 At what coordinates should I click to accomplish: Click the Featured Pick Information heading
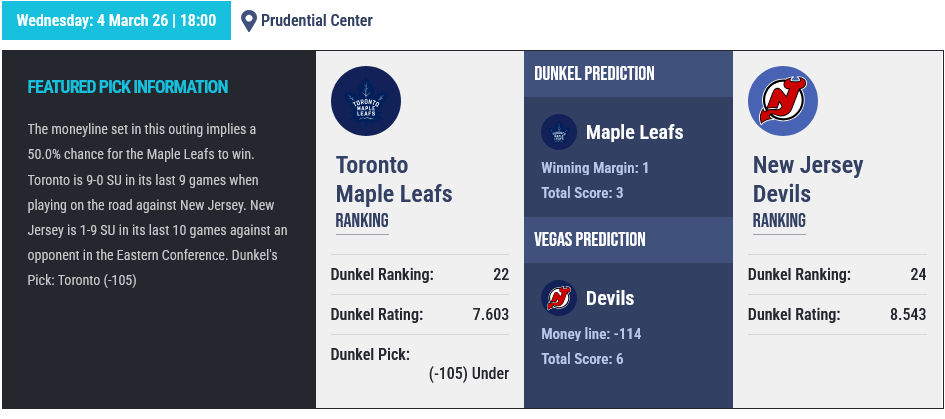click(128, 87)
